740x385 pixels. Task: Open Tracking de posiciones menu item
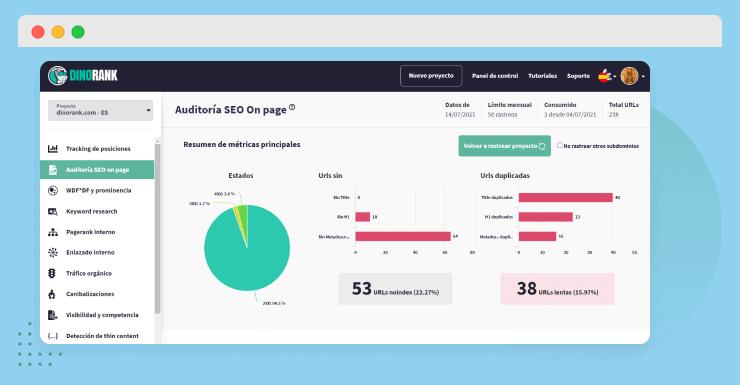point(97,149)
